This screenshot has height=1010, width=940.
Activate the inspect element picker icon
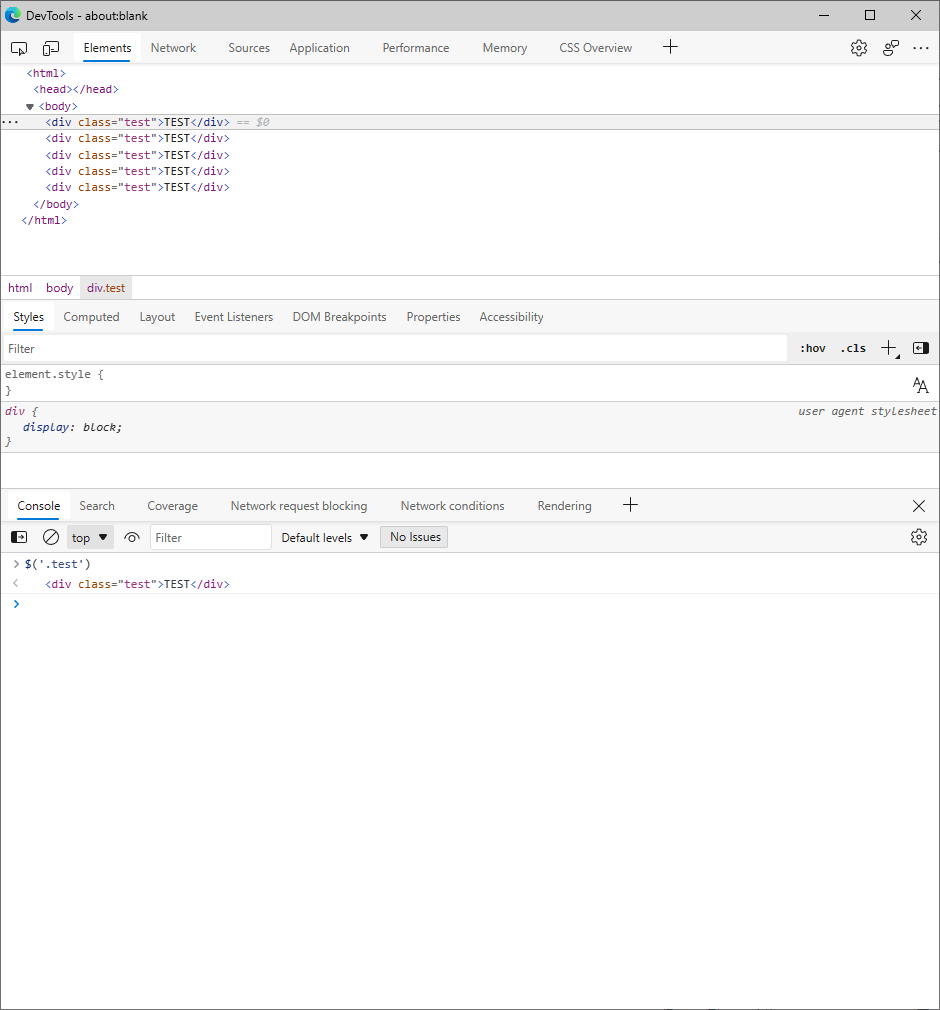19,48
